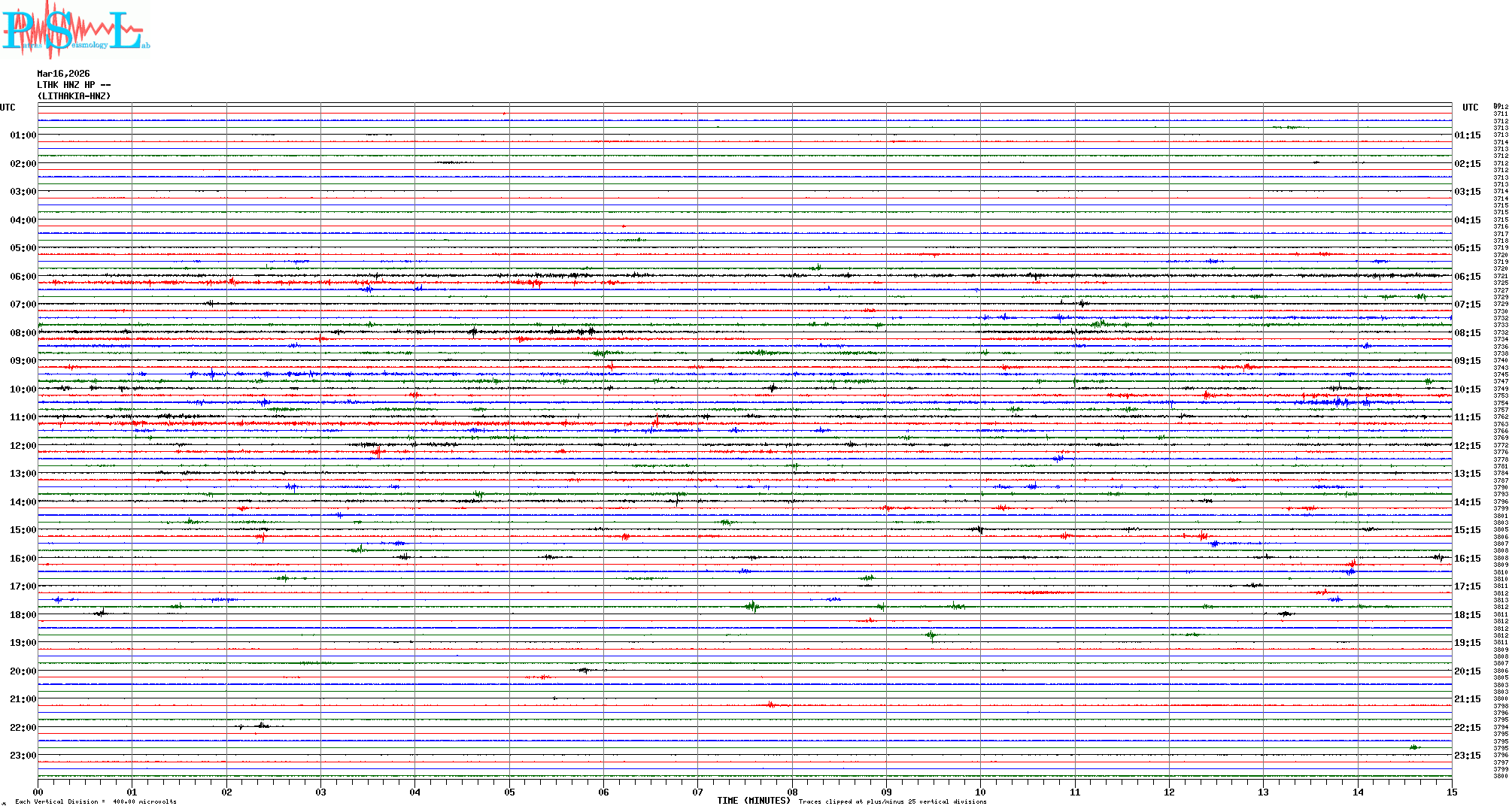Screen dimensions: 1512x812
Task: Click the black event burst on 22:00 trace
Action: (x=261, y=726)
